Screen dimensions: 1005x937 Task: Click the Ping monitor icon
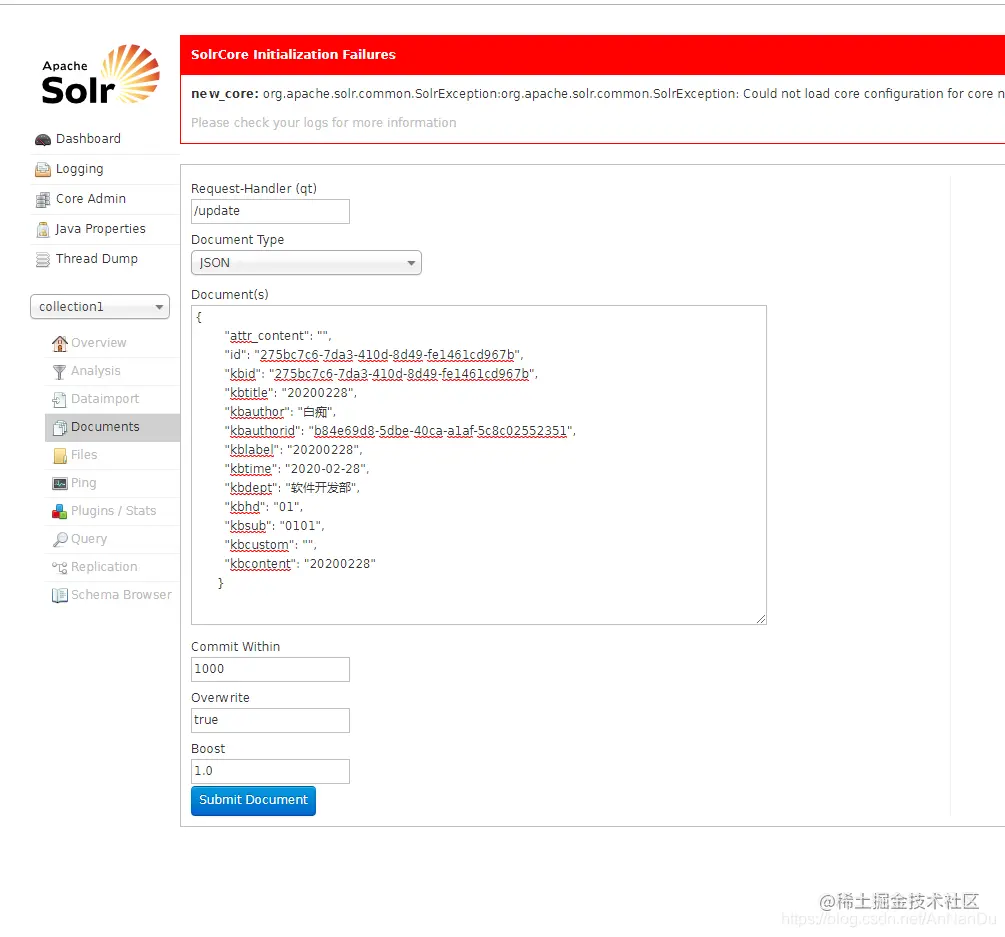coord(60,484)
